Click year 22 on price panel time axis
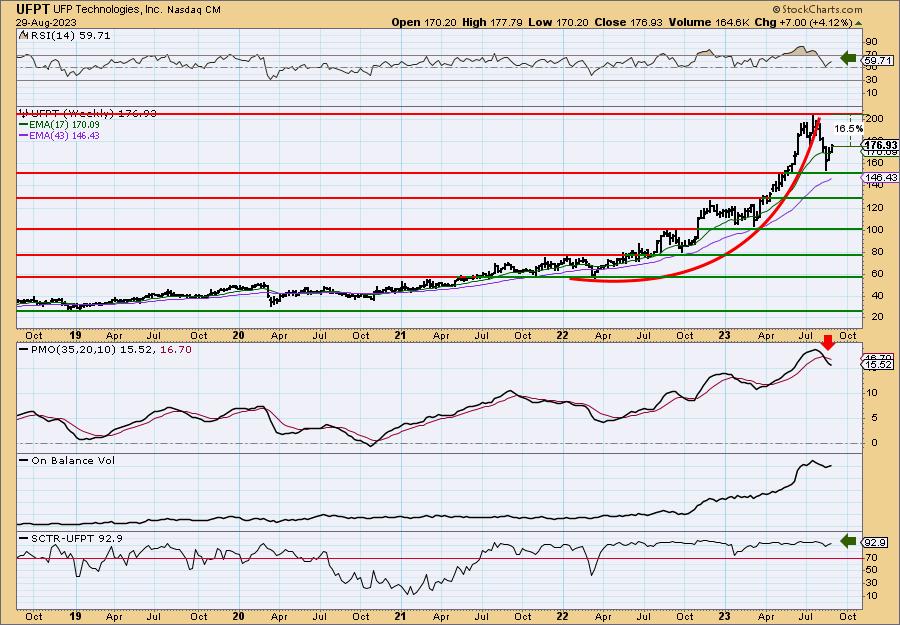Screen dimensions: 900x625 tap(562, 335)
